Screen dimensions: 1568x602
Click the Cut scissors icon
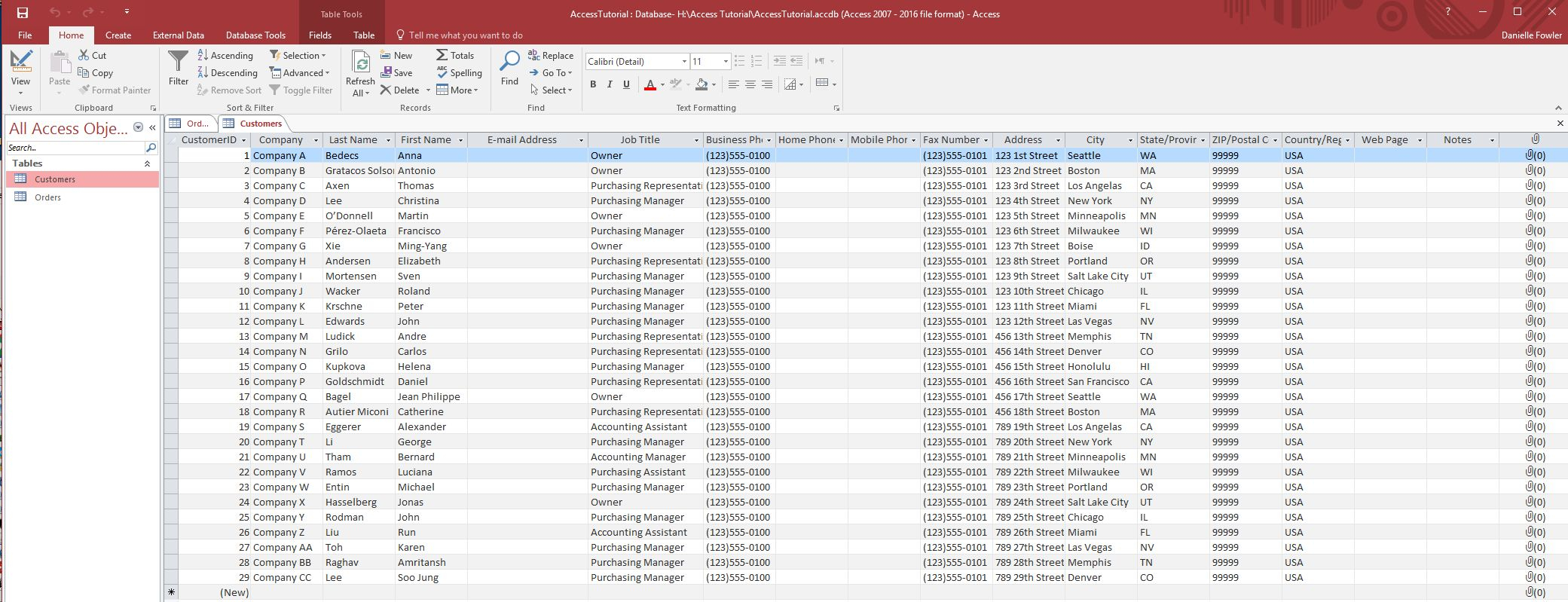84,56
